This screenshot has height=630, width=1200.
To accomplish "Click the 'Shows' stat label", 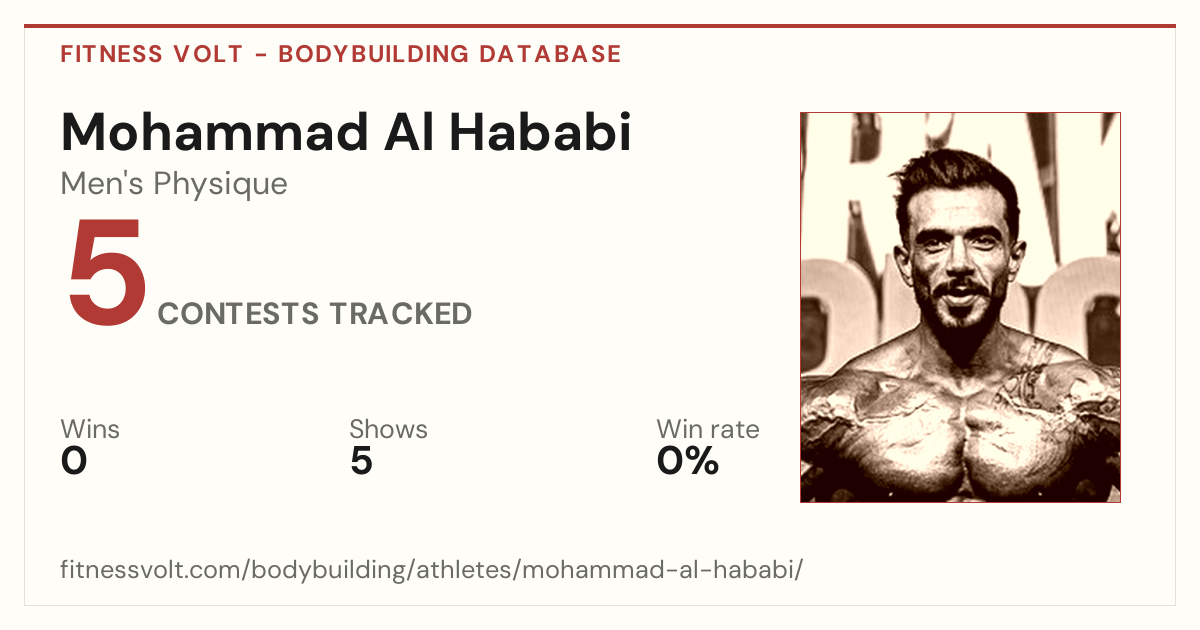I will (388, 430).
